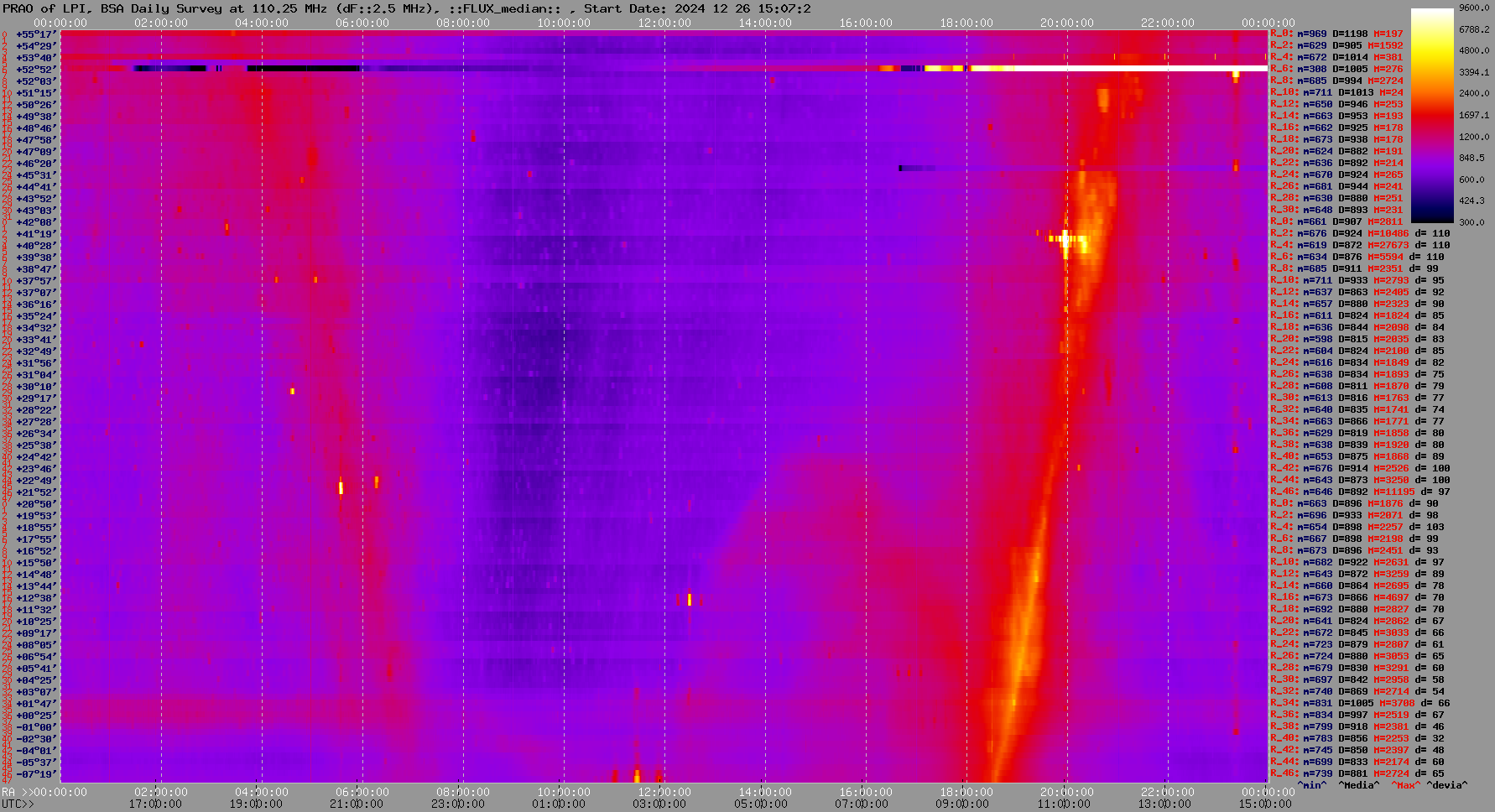Click the declination label +21°52'

pyautogui.click(x=35, y=492)
